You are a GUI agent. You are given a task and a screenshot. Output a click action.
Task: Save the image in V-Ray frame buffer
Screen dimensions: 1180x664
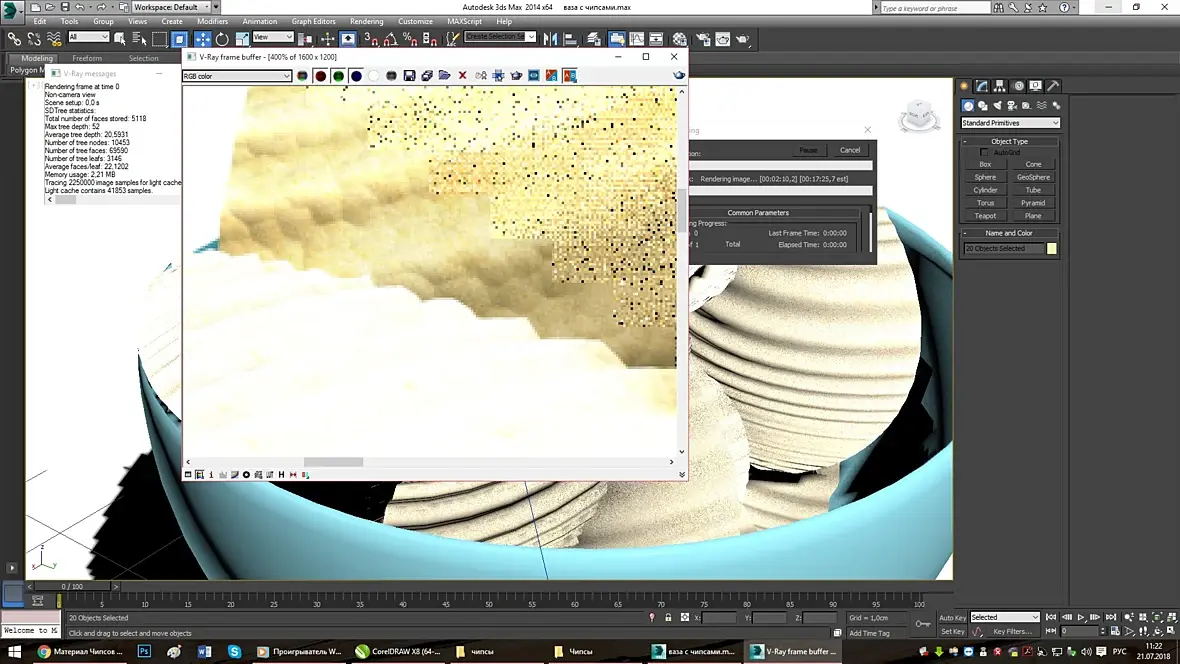click(x=408, y=76)
